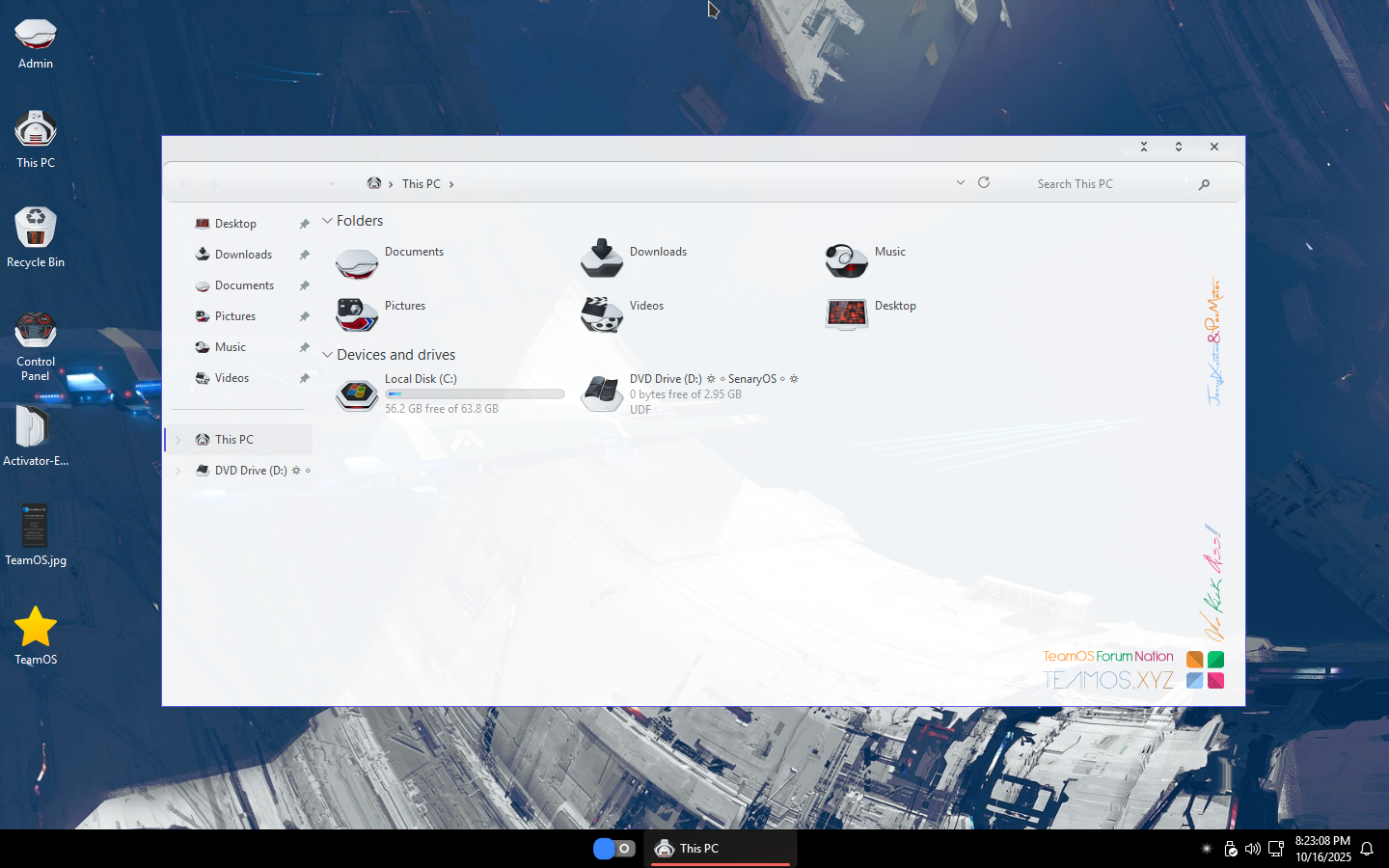Viewport: 1389px width, 868px height.
Task: Unpin Desktop from quick access
Action: pos(304,224)
